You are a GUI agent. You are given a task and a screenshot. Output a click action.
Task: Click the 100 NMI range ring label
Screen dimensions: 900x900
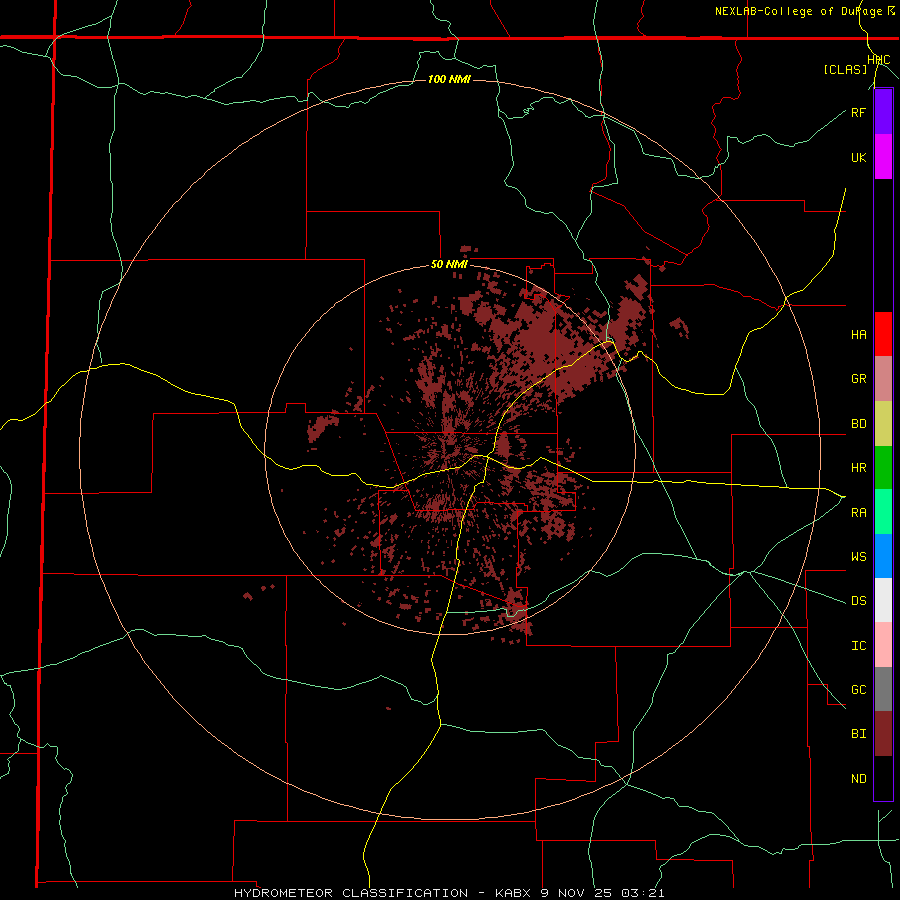click(449, 79)
